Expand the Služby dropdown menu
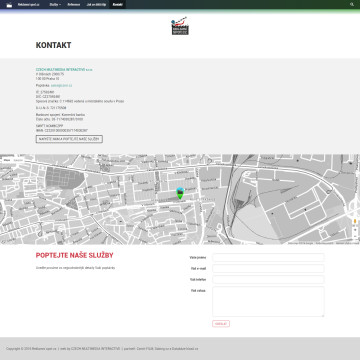The height and width of the screenshot is (360, 360). (55, 5)
